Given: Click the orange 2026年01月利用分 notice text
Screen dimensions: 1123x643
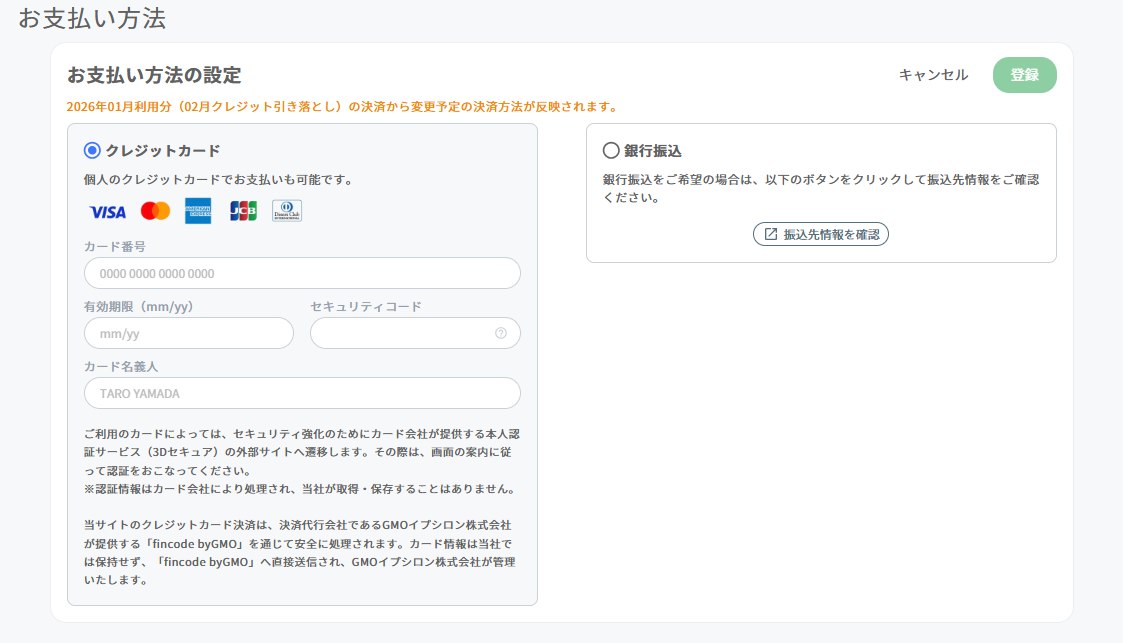Looking at the screenshot, I should coord(342,106).
